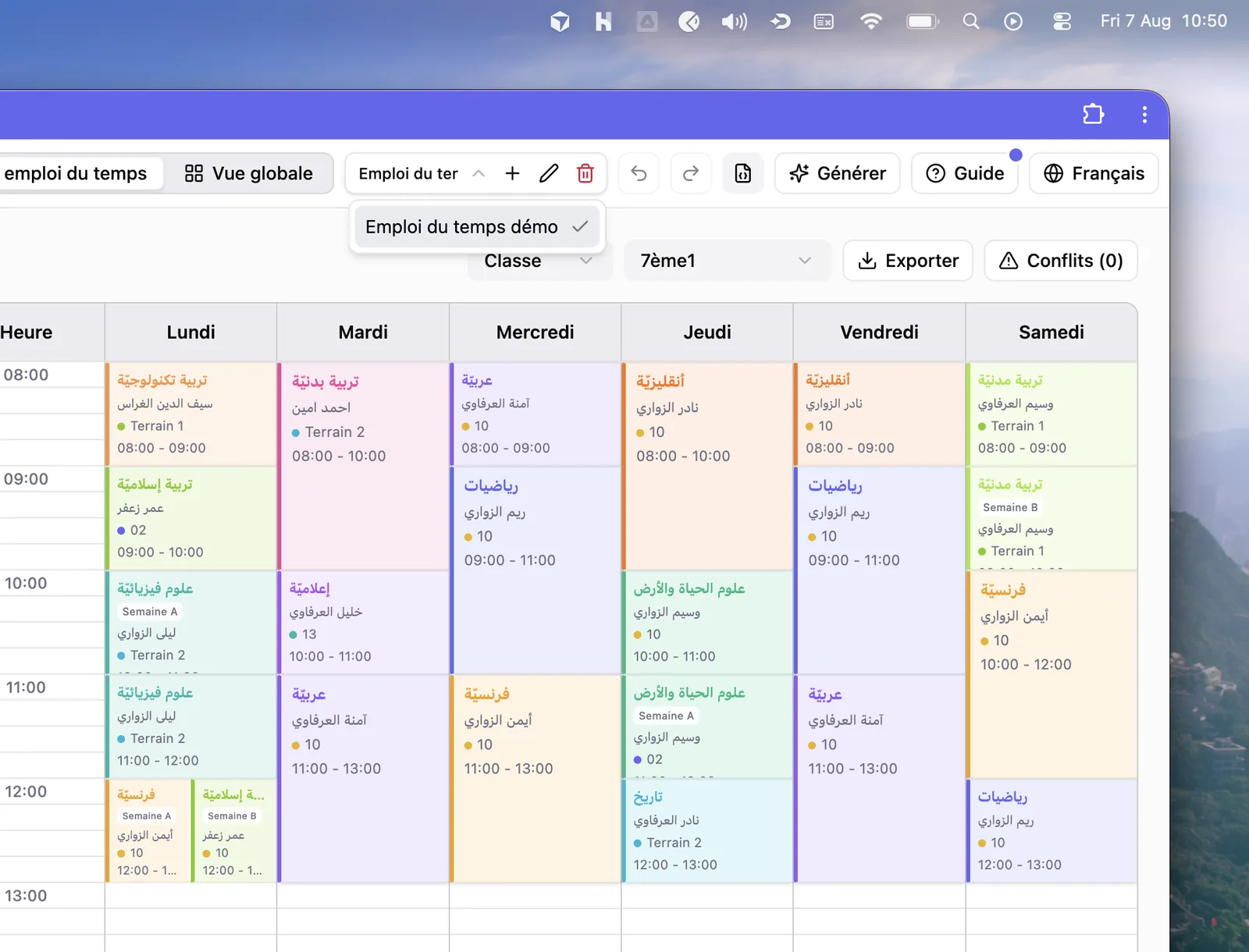Open browser extensions puzzle icon

[x=1094, y=114]
